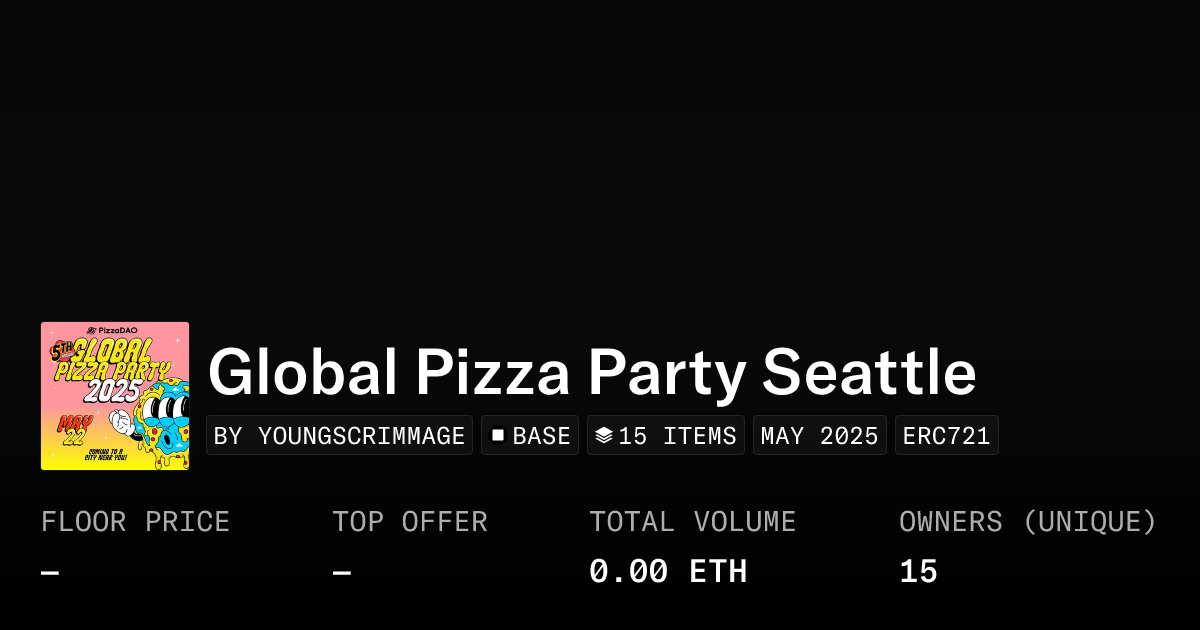Click the dash value under Top Offer
The height and width of the screenshot is (630, 1200).
pos(342,573)
